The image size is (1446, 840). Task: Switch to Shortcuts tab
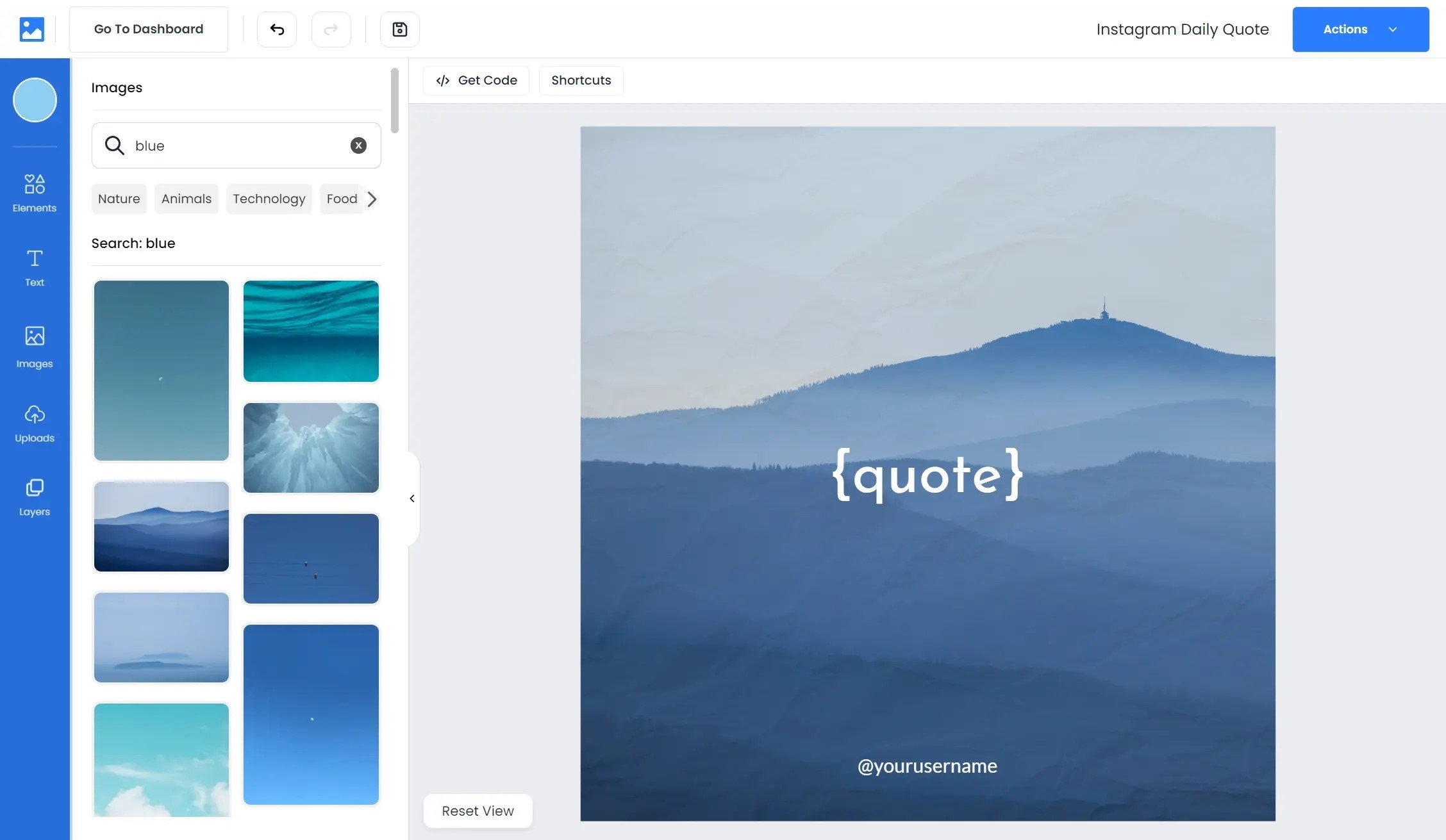click(x=581, y=80)
